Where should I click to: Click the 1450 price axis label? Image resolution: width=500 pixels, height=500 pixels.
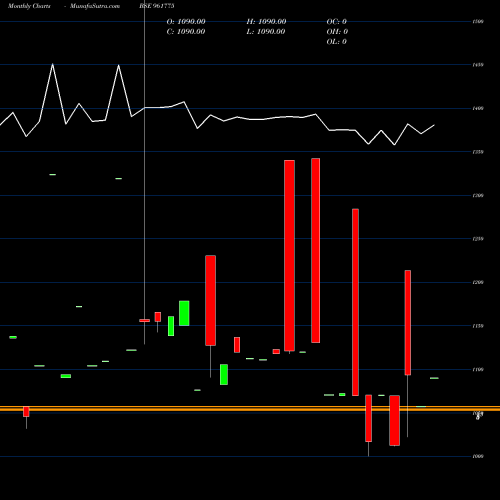point(478,65)
